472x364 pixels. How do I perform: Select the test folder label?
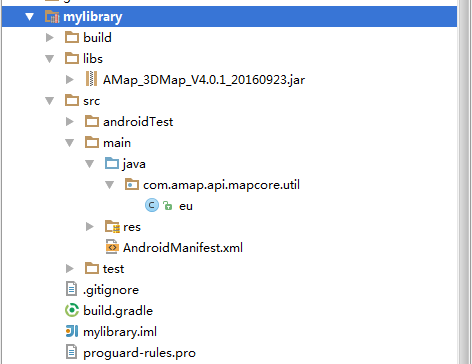113,269
